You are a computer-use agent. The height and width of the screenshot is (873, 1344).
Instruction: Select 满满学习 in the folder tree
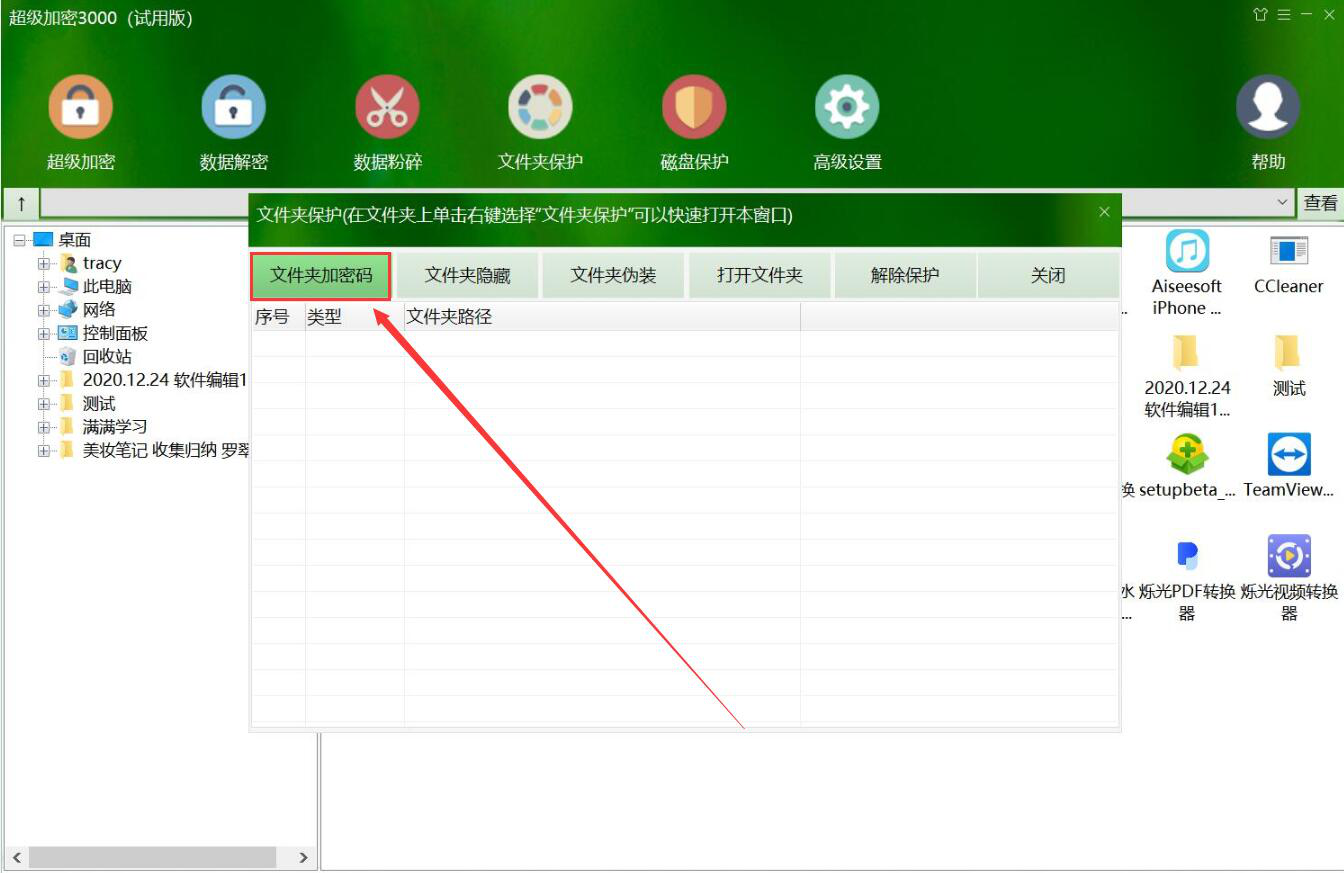coord(115,427)
